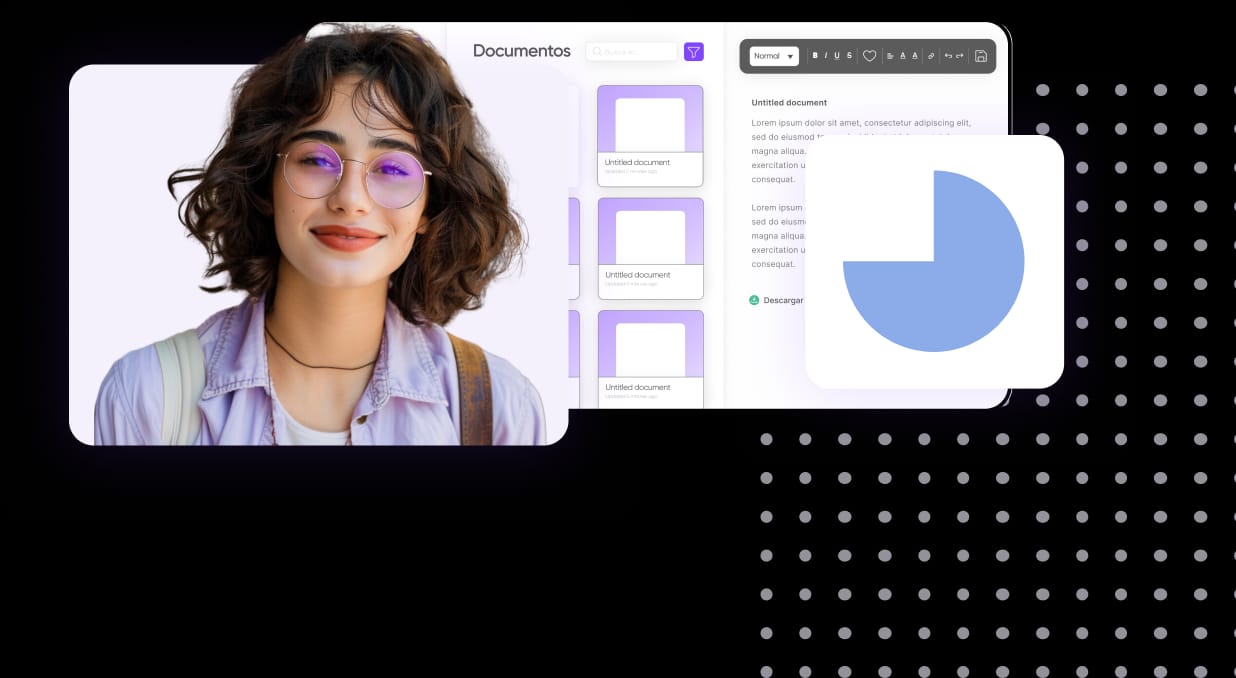
Task: Open the bottom Untitled document card
Action: [x=650, y=359]
